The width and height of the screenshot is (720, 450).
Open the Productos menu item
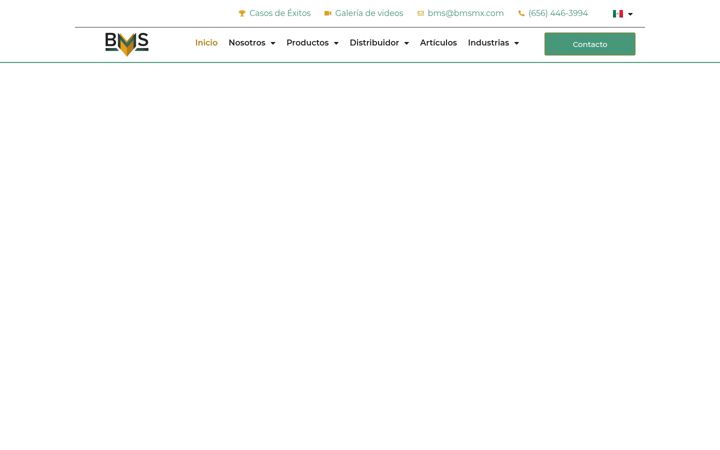pos(308,43)
